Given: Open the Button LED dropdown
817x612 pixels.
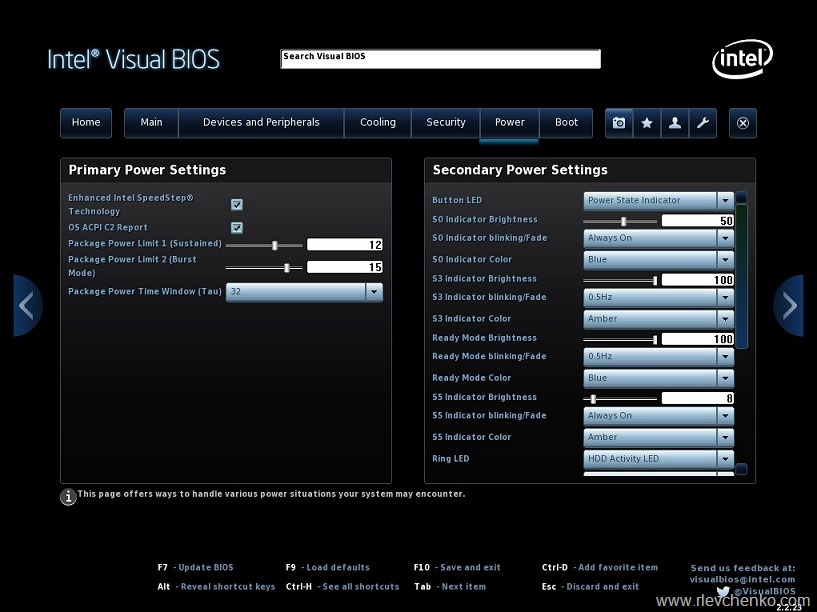Looking at the screenshot, I should [727, 200].
